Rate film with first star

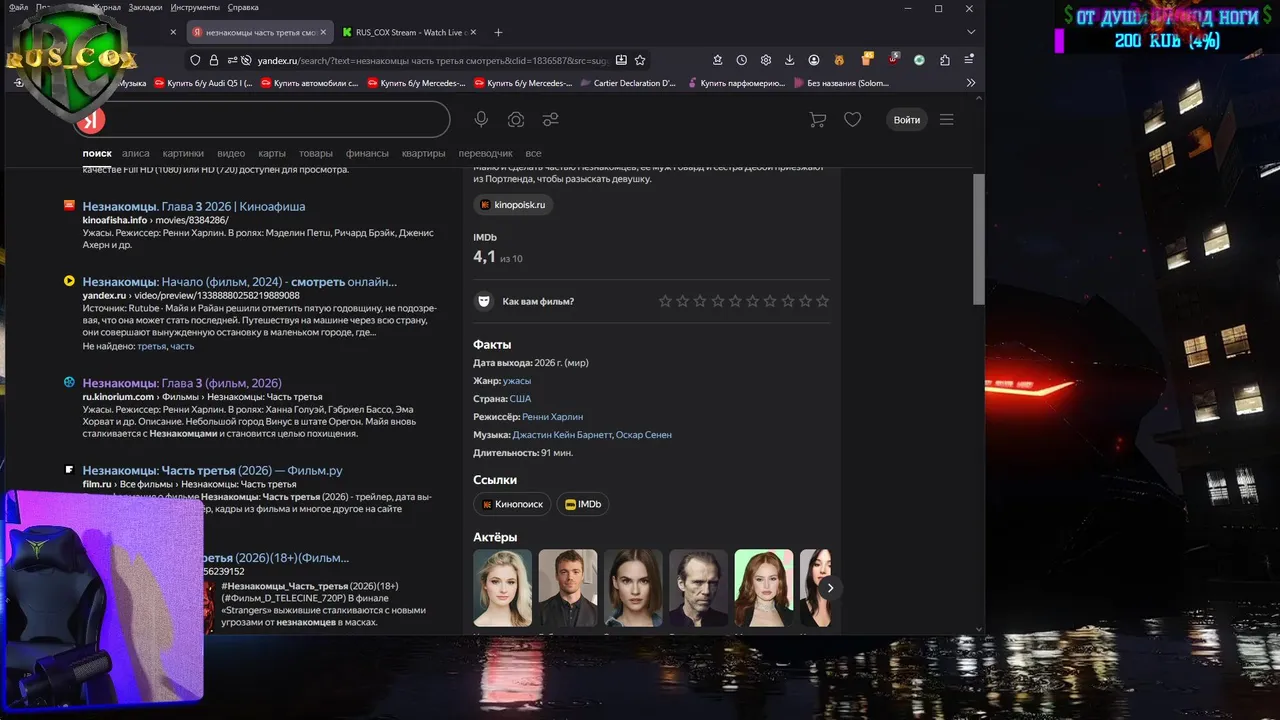pos(665,301)
